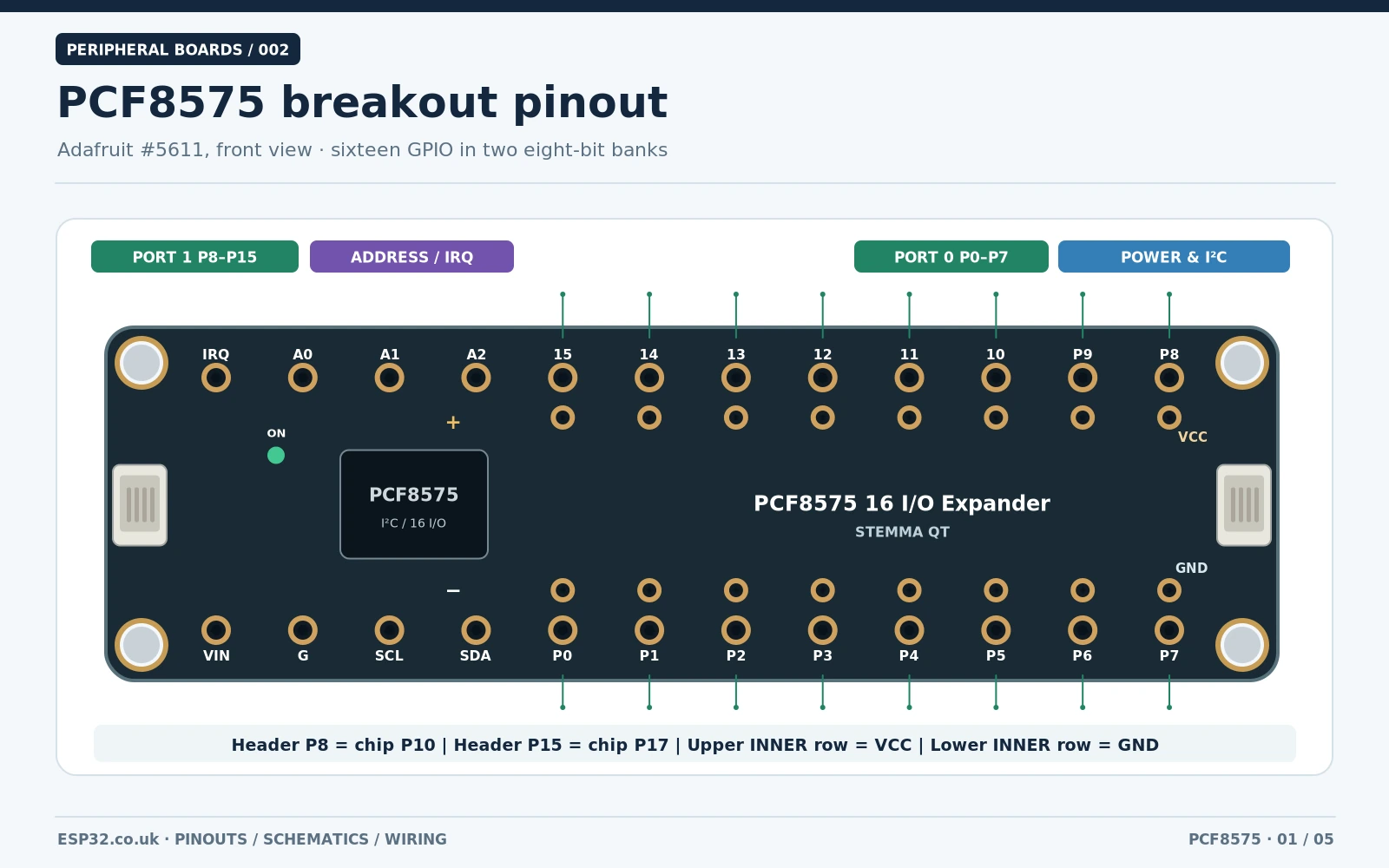Screen dimensions: 1389x868
Task: Select the POWER & I²C legend tag
Action: pos(1174,257)
